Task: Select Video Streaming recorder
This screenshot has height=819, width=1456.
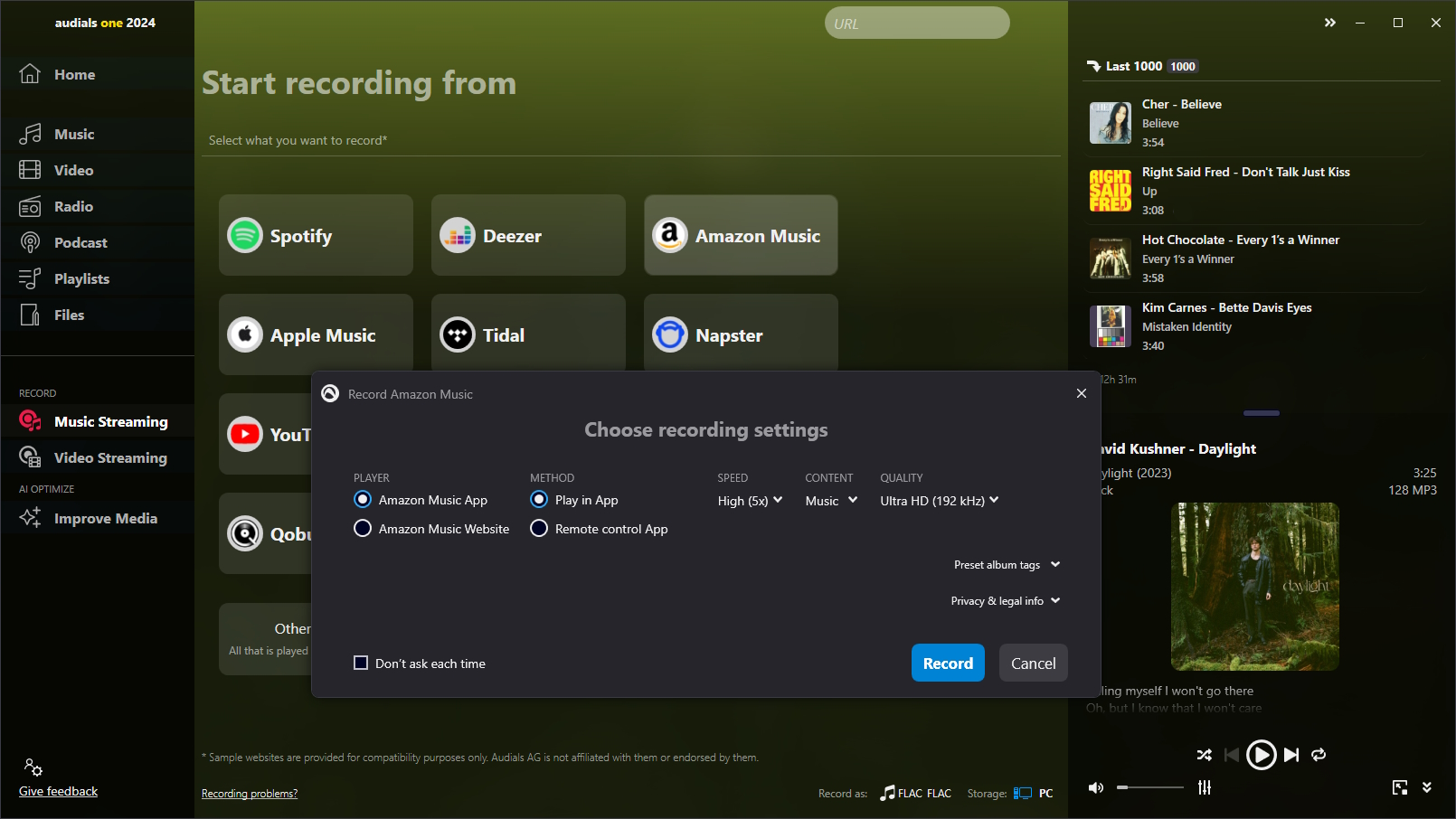Action: 97,457
